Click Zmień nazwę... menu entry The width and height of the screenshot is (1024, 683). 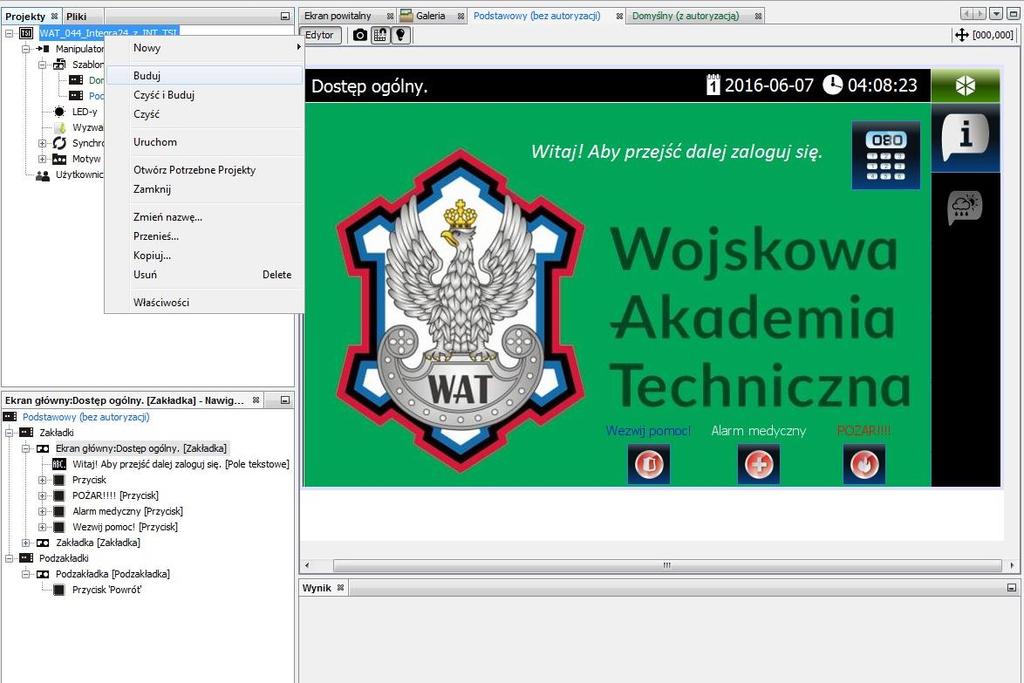coord(204,217)
